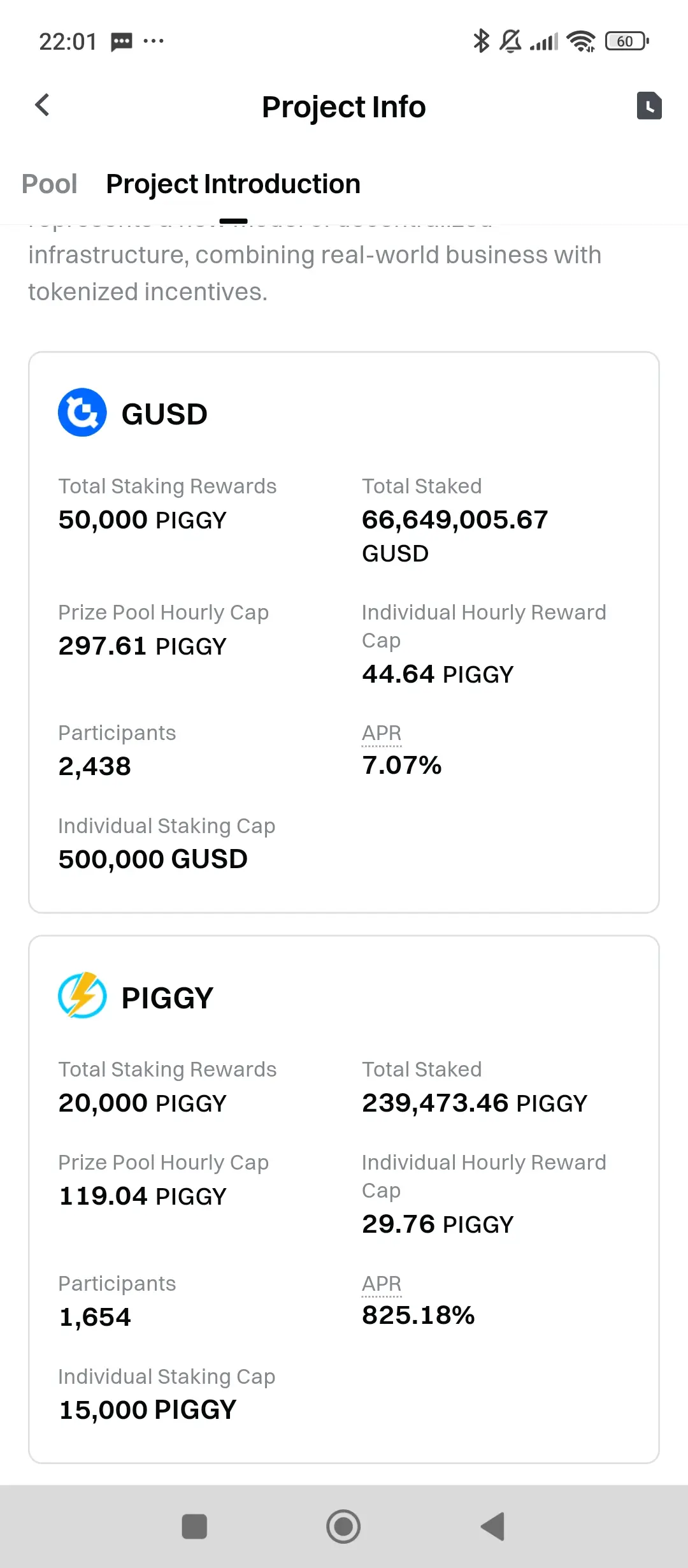Screen dimensions: 688x1568
Task: Tap the Bluetooth status icon
Action: coord(481,41)
